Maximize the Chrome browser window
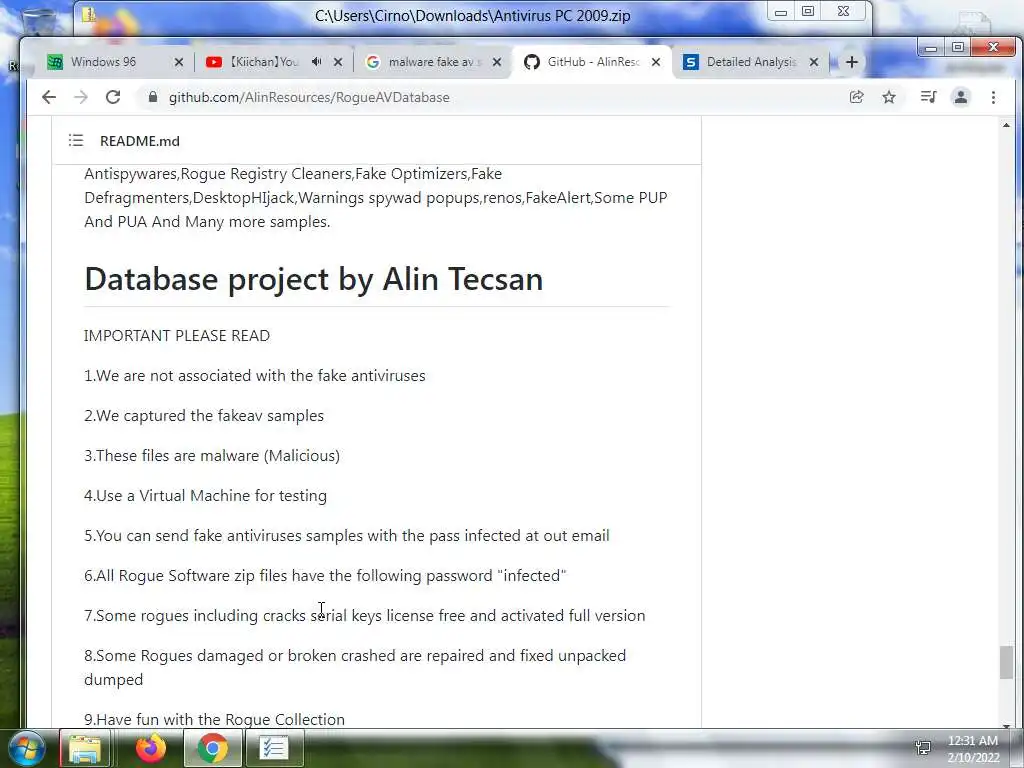 click(958, 47)
